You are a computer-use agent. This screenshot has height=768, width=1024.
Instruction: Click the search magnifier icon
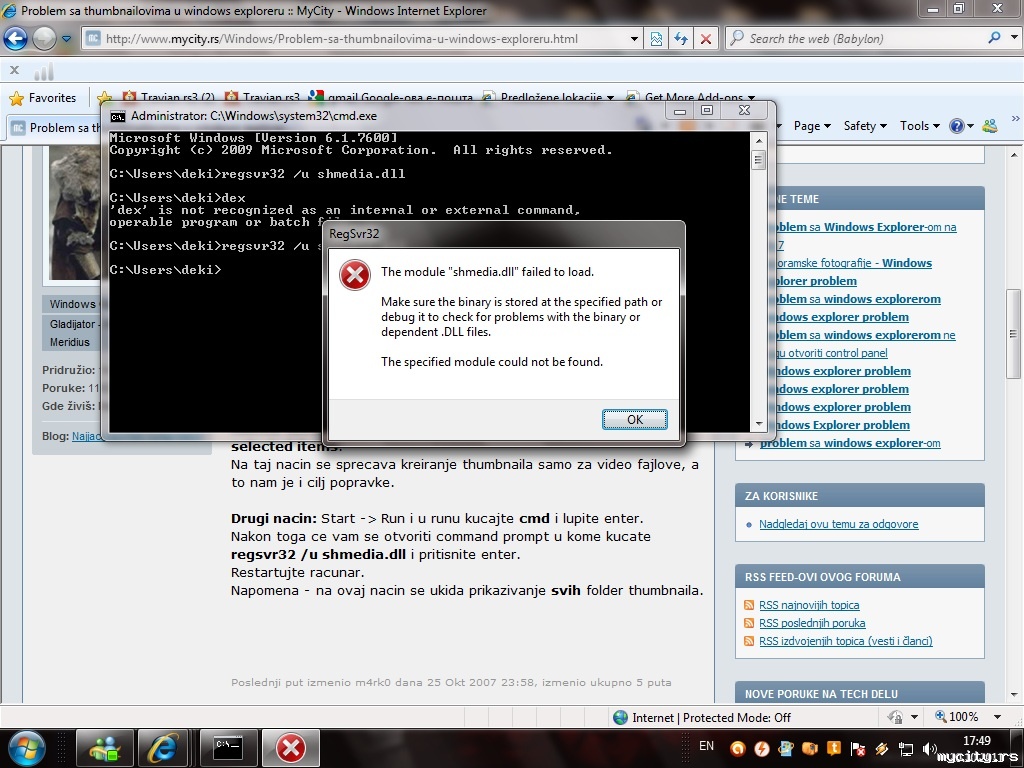(995, 38)
